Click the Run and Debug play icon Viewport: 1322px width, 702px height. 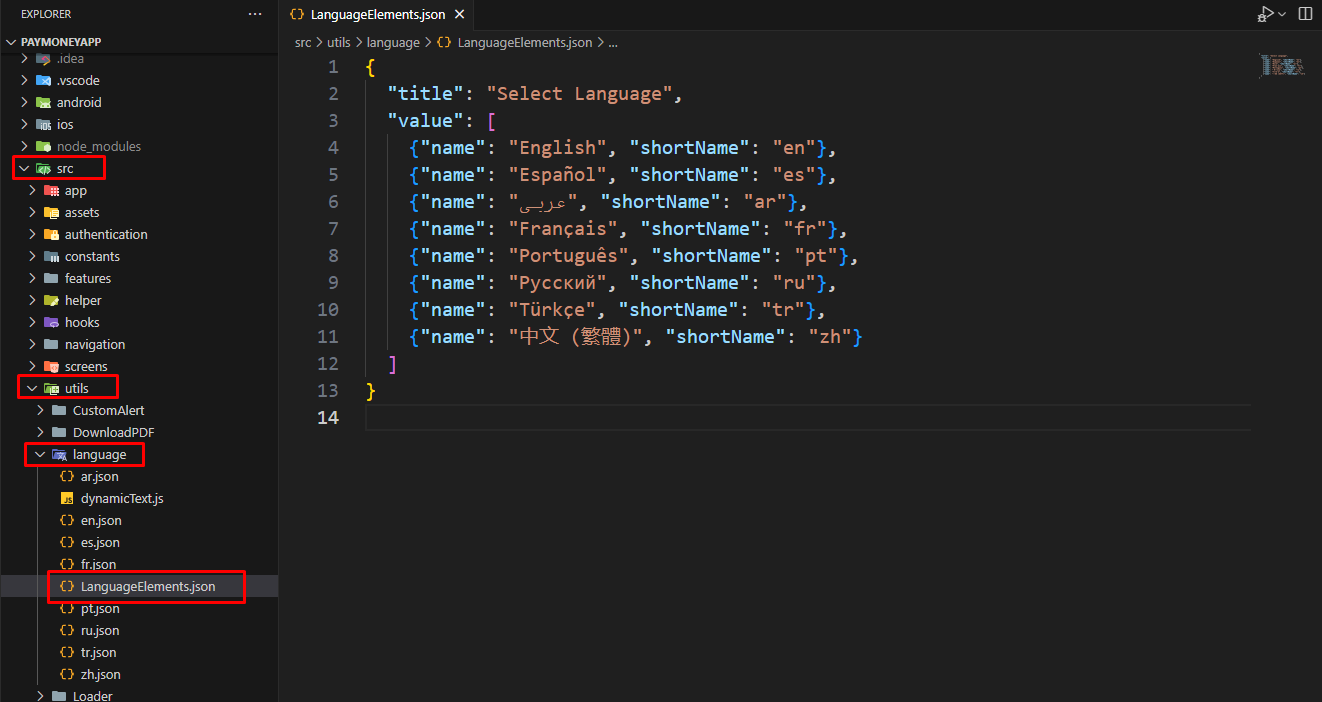[1266, 14]
